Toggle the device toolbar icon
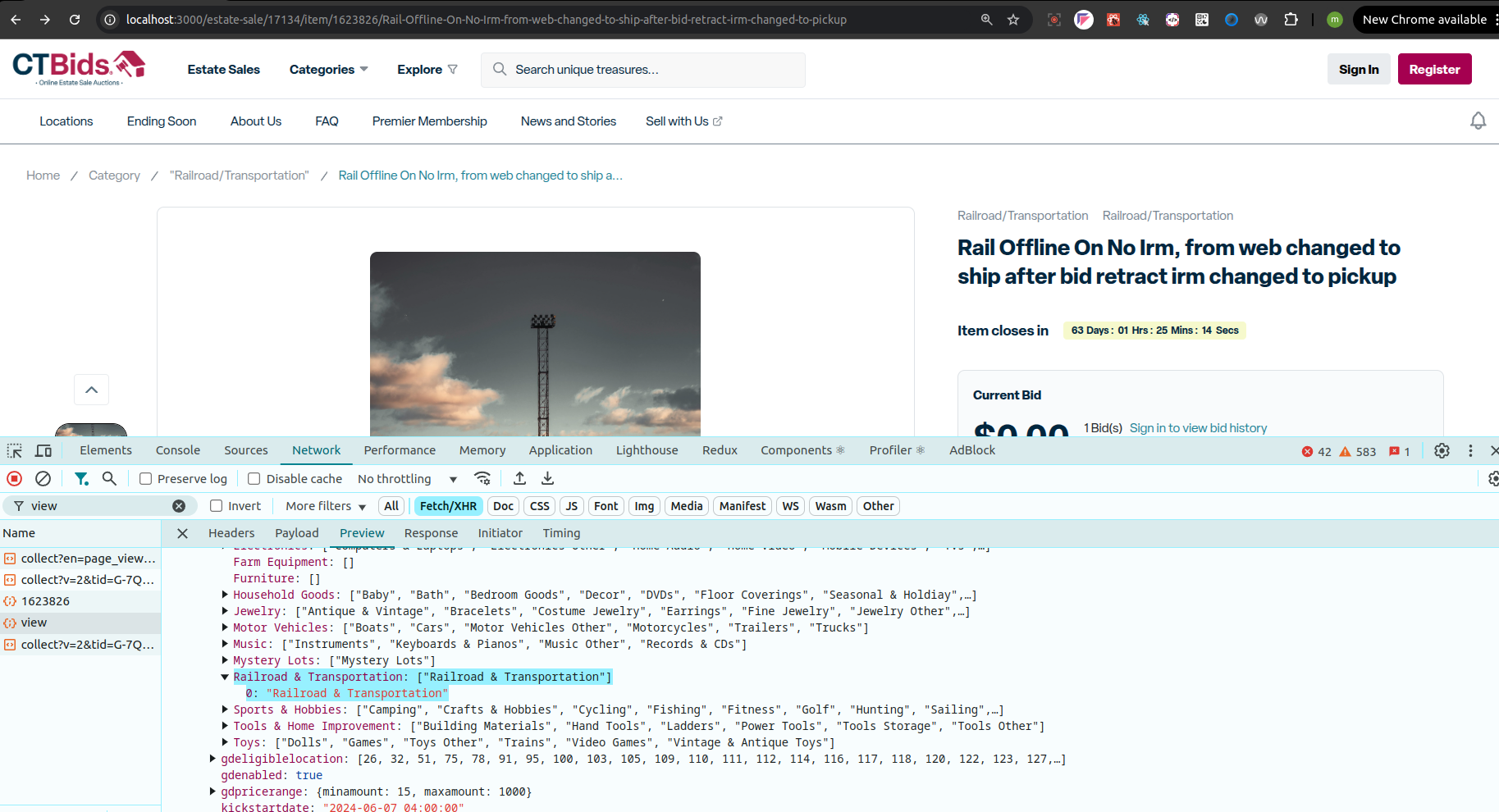Screen dimensions: 1499x812 43,450
